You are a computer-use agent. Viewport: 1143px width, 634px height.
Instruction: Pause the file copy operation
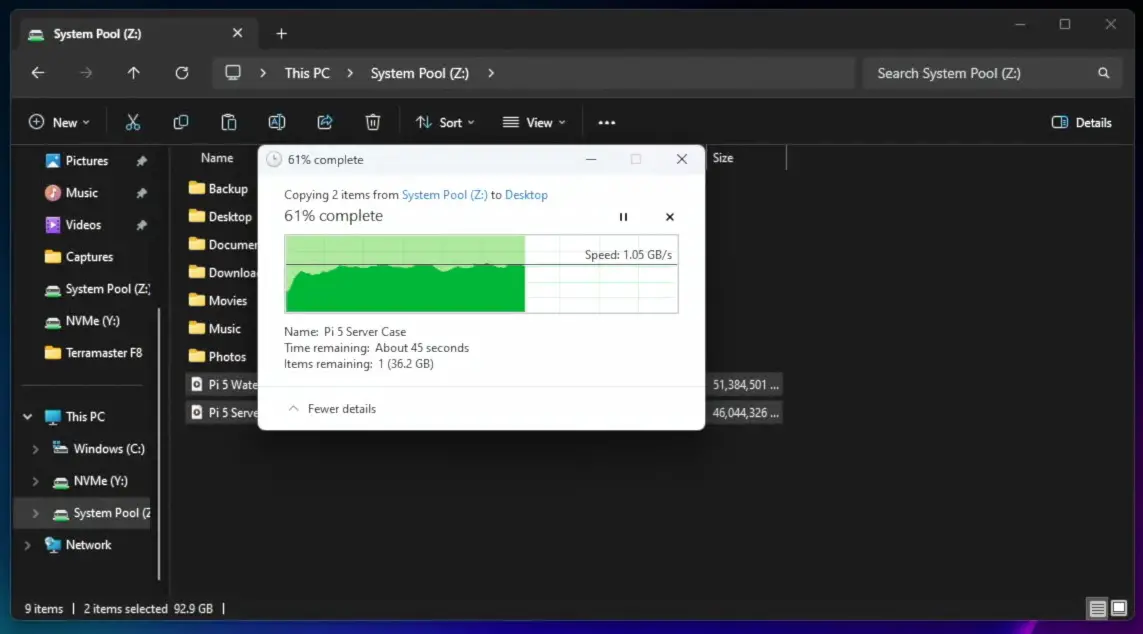tap(623, 217)
